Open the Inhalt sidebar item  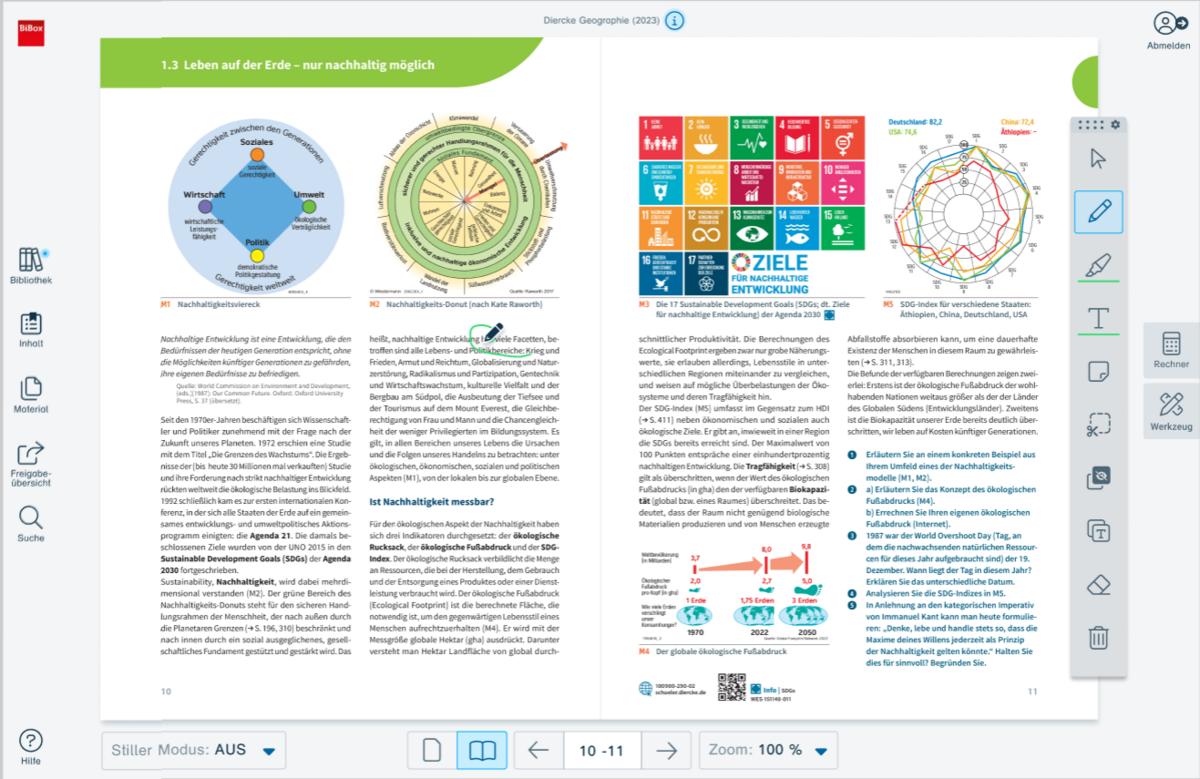31,330
